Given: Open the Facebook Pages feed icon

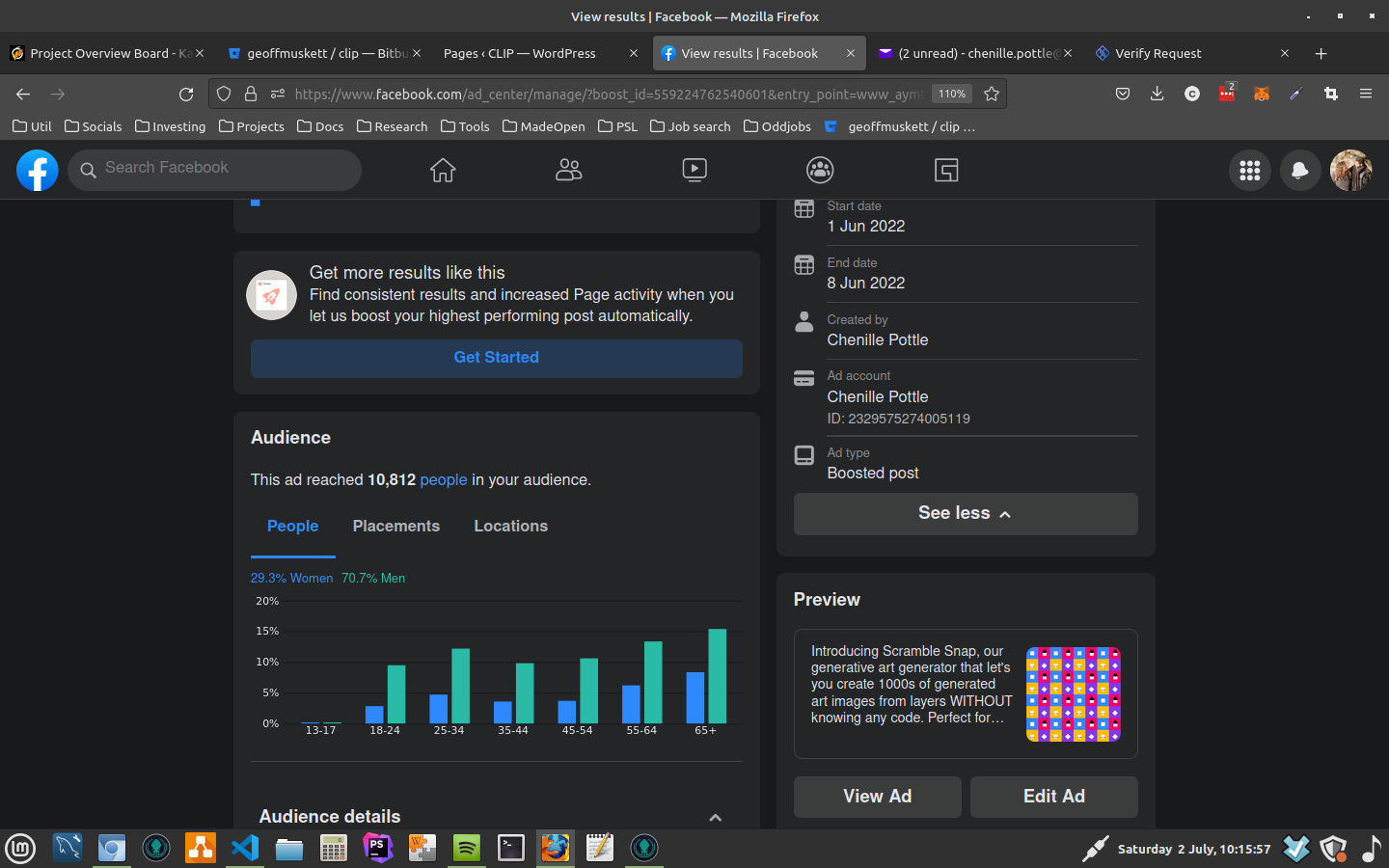Looking at the screenshot, I should (x=946, y=171).
